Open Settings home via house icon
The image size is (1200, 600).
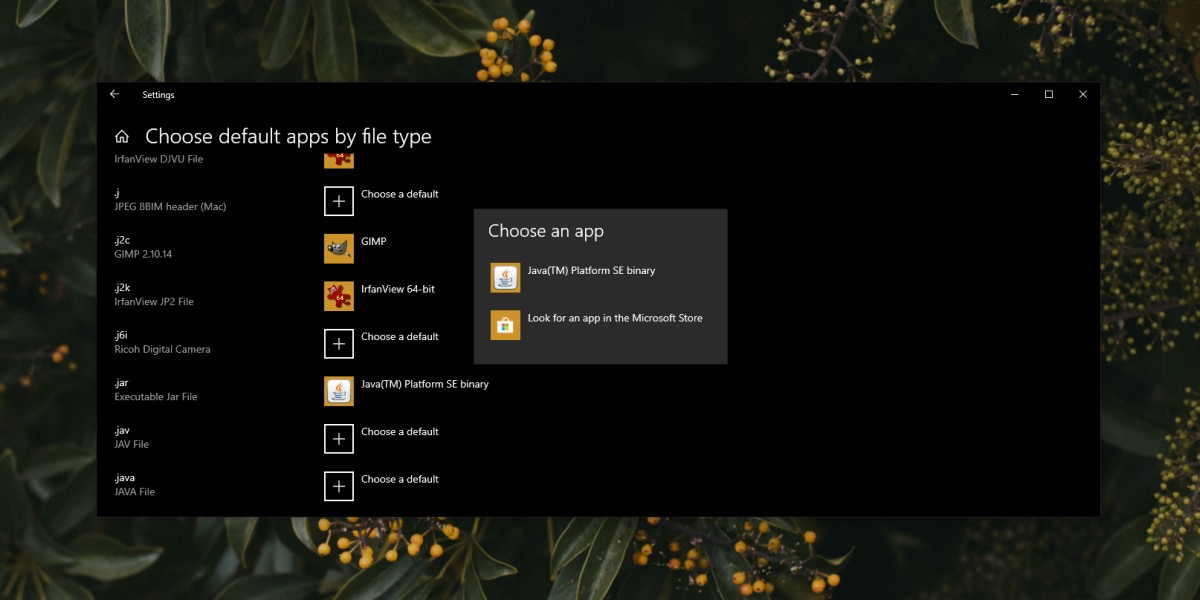coord(122,137)
